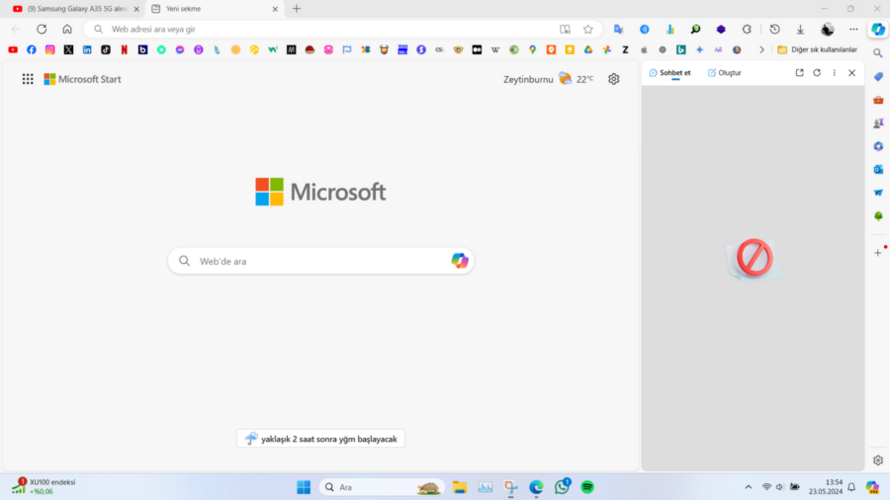The height and width of the screenshot is (500, 890).
Task: Open Copilot pane in a new tab
Action: click(799, 73)
